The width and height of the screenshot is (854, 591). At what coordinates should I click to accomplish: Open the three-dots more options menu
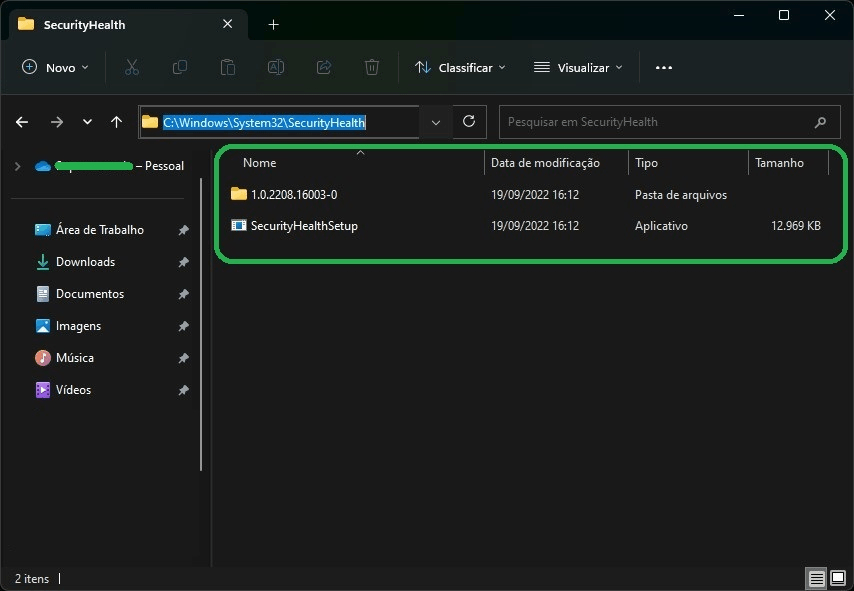pos(663,68)
